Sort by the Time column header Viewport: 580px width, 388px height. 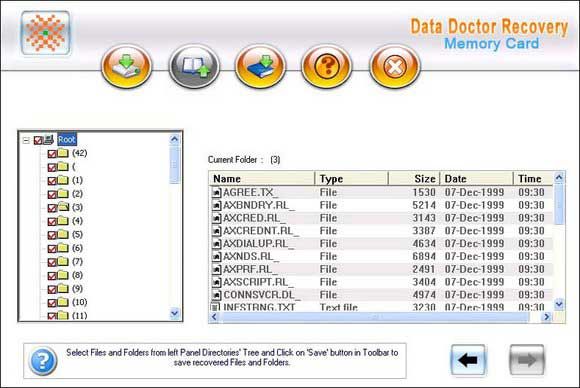(x=533, y=179)
